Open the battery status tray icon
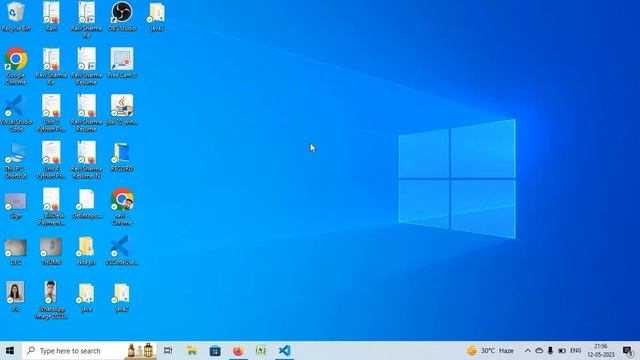Screen dimensions: 640x360 point(562,351)
